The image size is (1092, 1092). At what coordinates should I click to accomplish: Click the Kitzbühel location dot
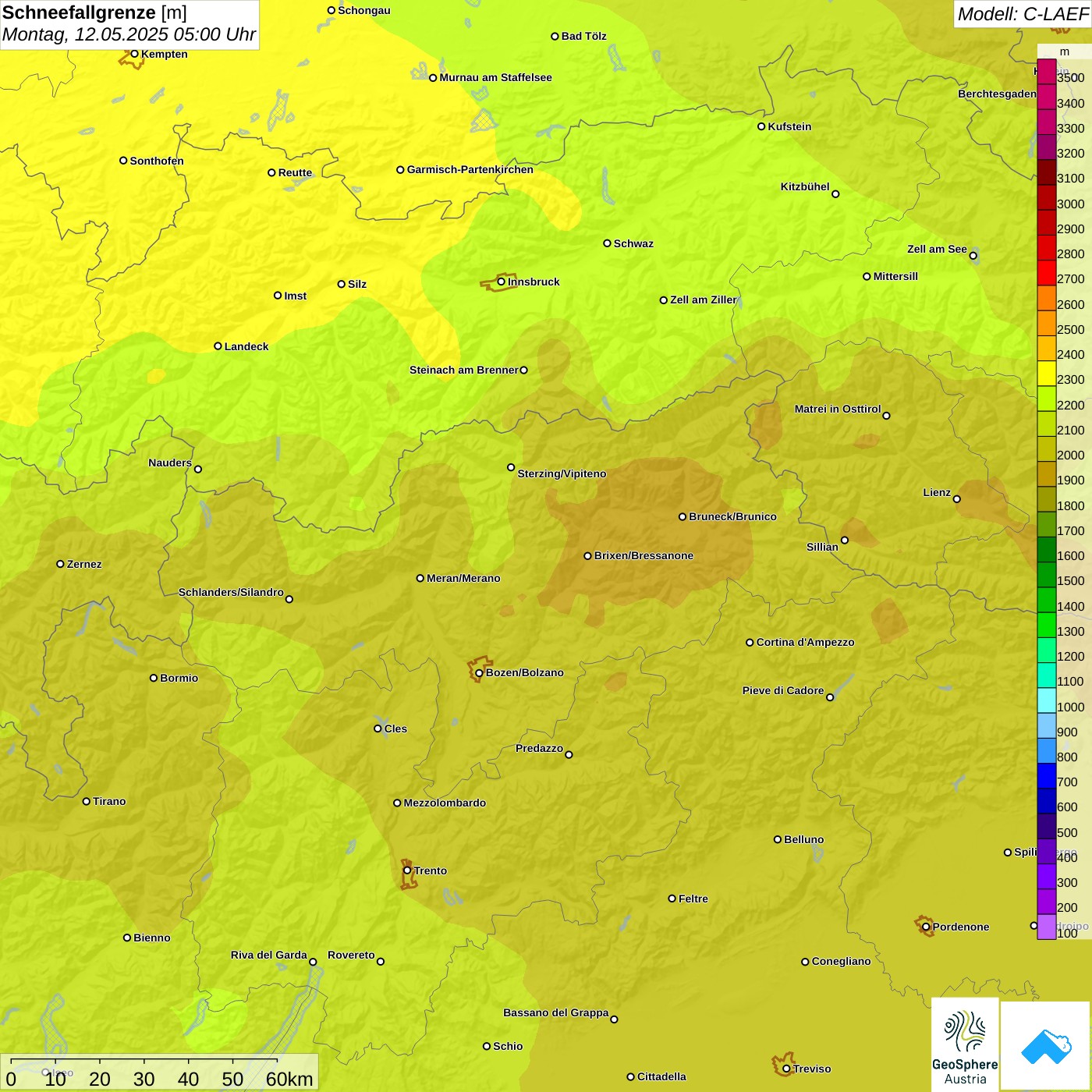click(835, 194)
